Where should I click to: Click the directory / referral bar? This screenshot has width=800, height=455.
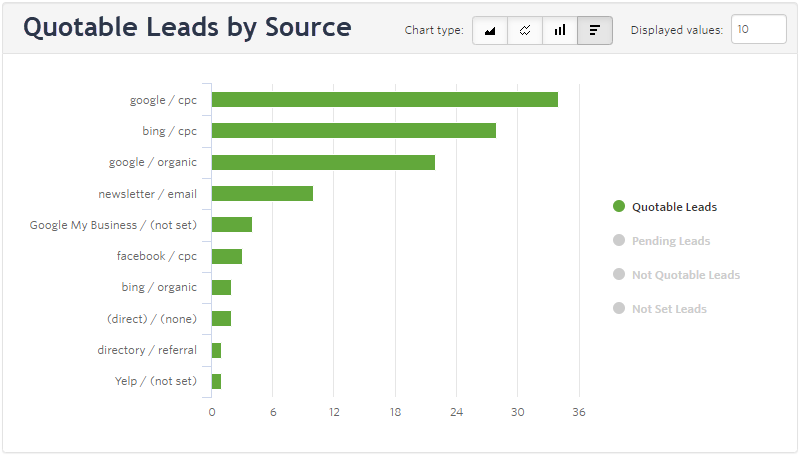(216, 350)
